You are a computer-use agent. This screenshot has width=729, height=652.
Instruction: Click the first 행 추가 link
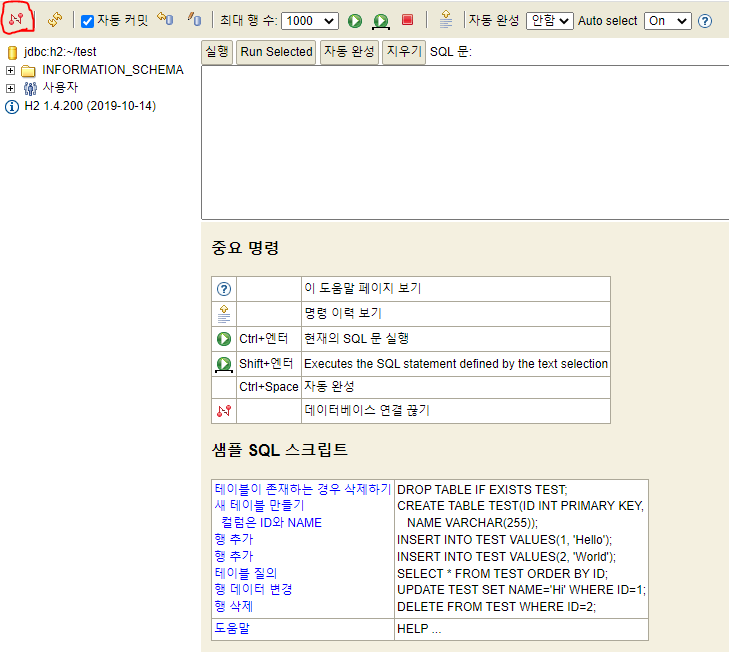(234, 539)
